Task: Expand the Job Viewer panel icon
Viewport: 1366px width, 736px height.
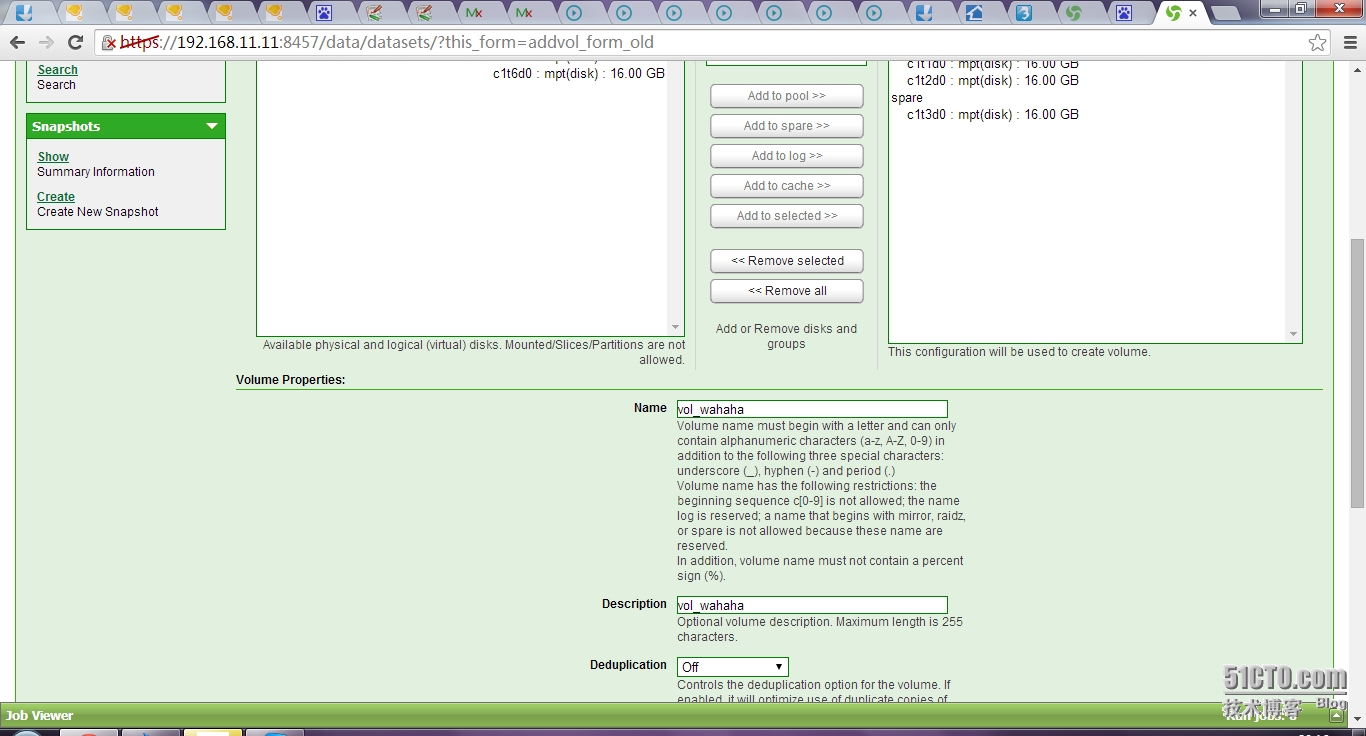Action: [1337, 715]
